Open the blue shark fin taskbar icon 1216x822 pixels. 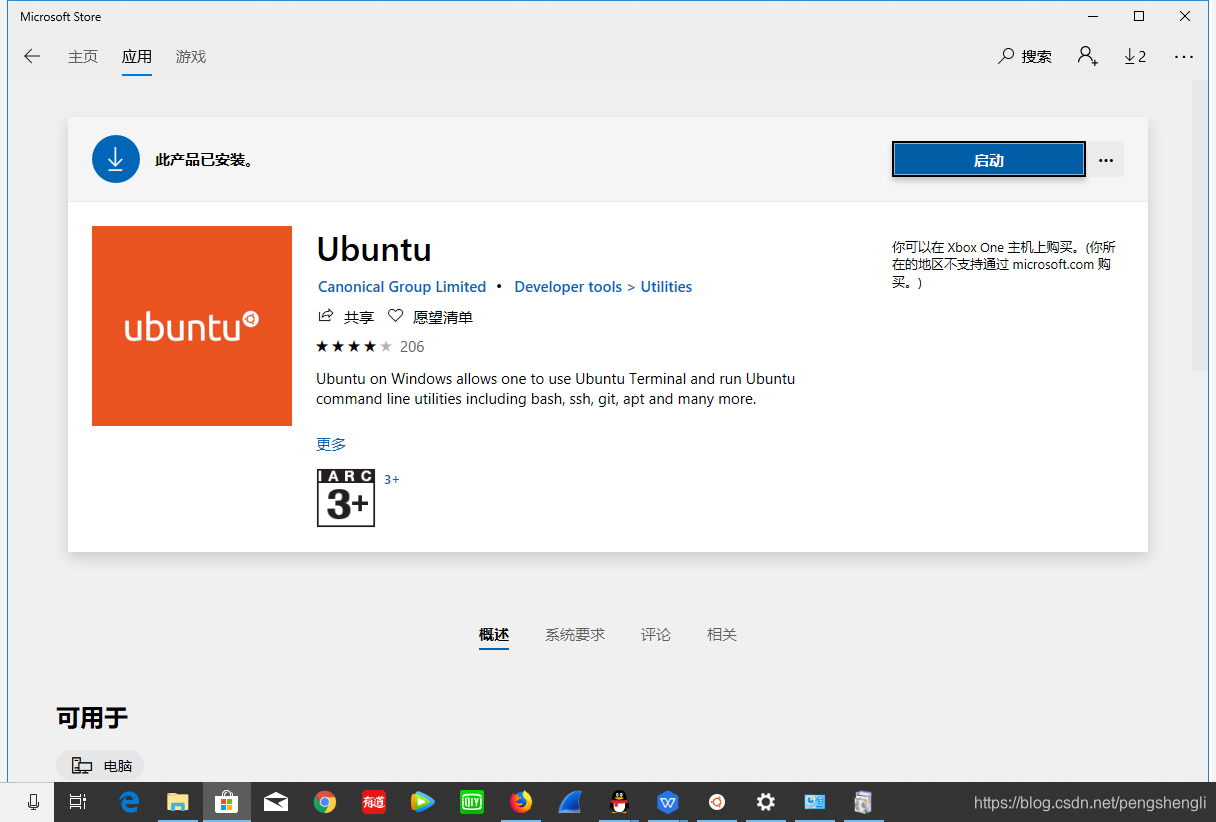[x=570, y=802]
